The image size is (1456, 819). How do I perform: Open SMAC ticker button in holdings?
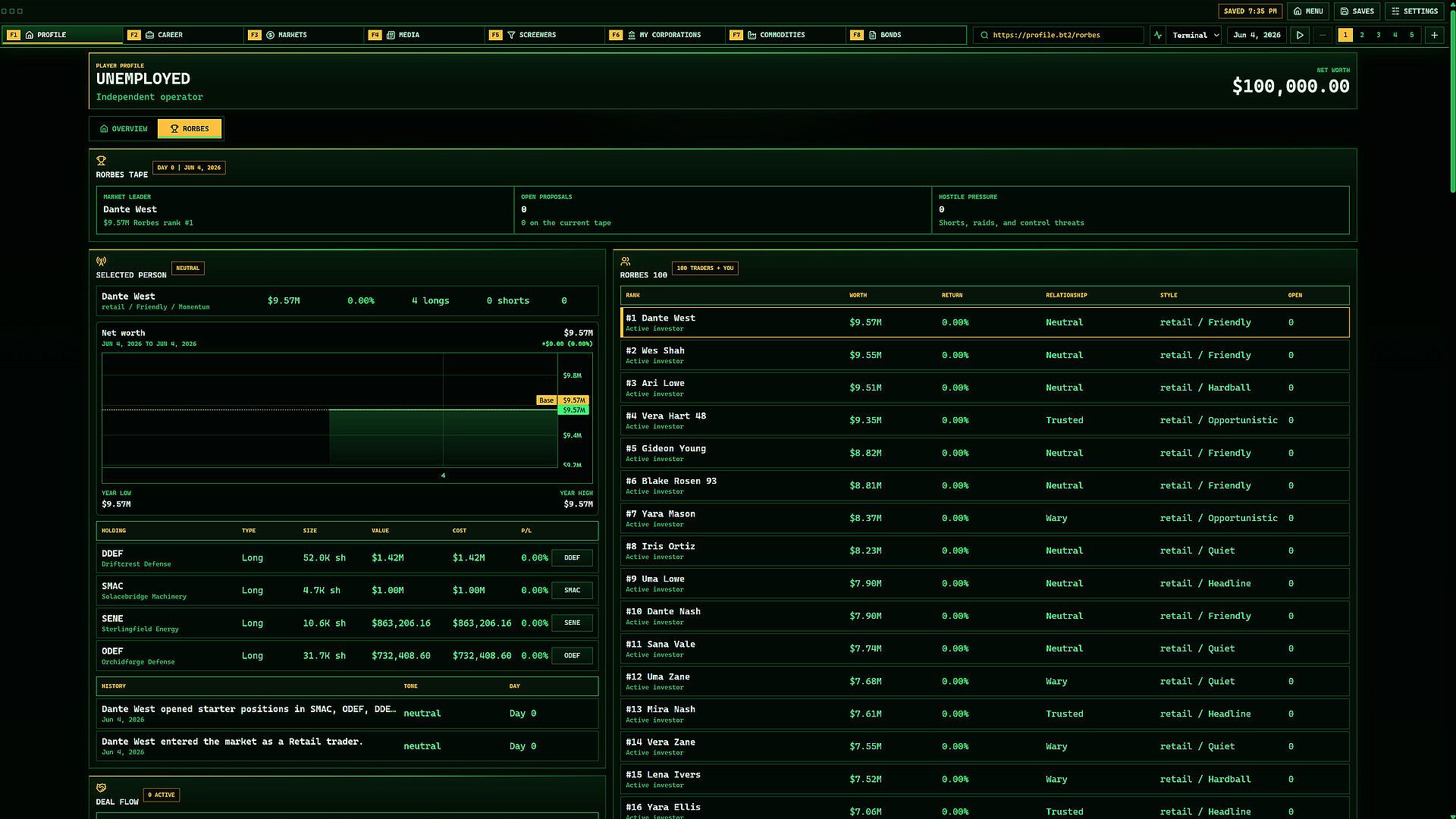pyautogui.click(x=572, y=591)
